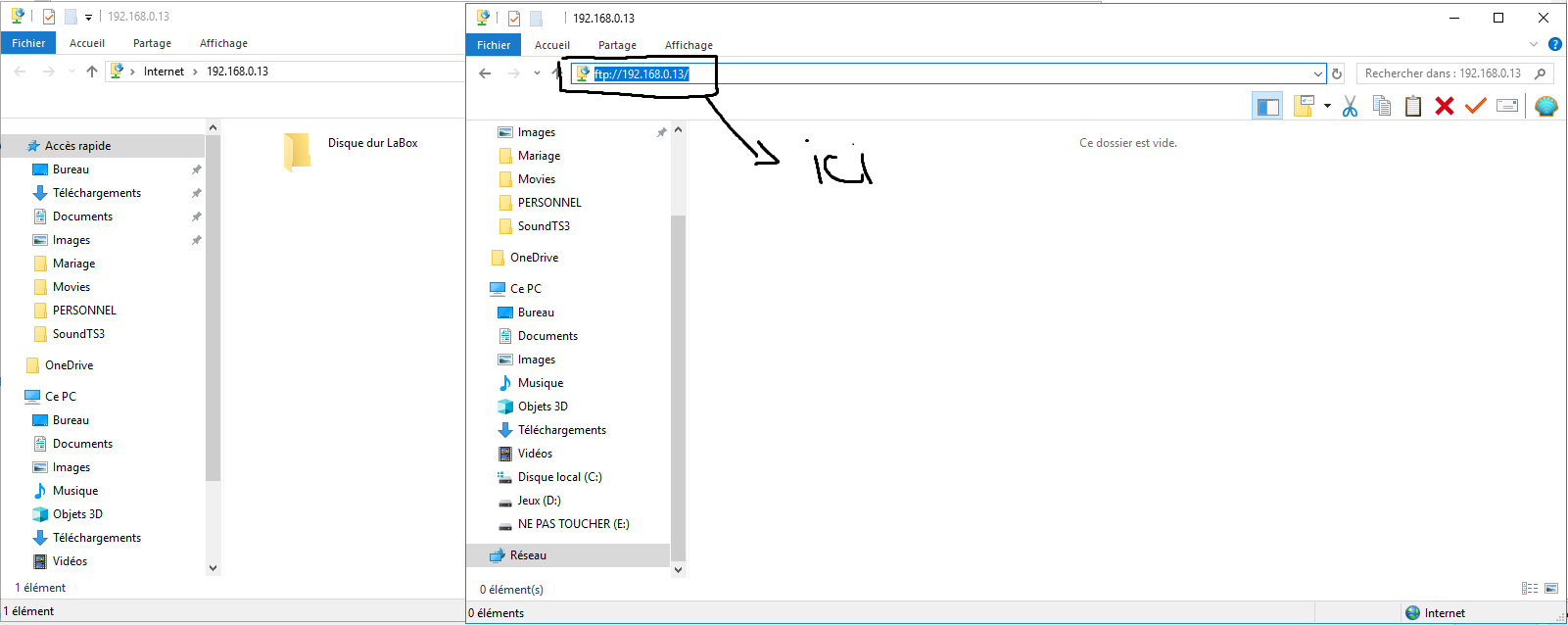This screenshot has width=1568, height=625.
Task: Open the address bar history dropdown
Action: click(1317, 73)
